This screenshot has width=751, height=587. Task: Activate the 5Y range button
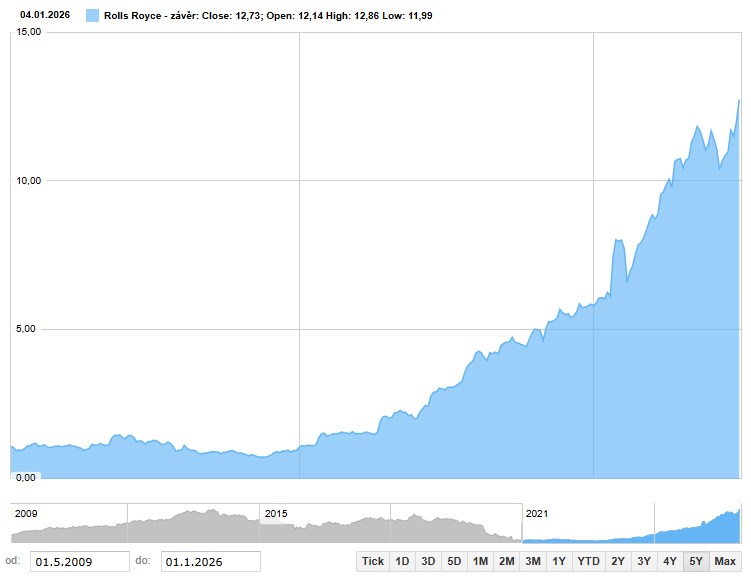pos(696,561)
